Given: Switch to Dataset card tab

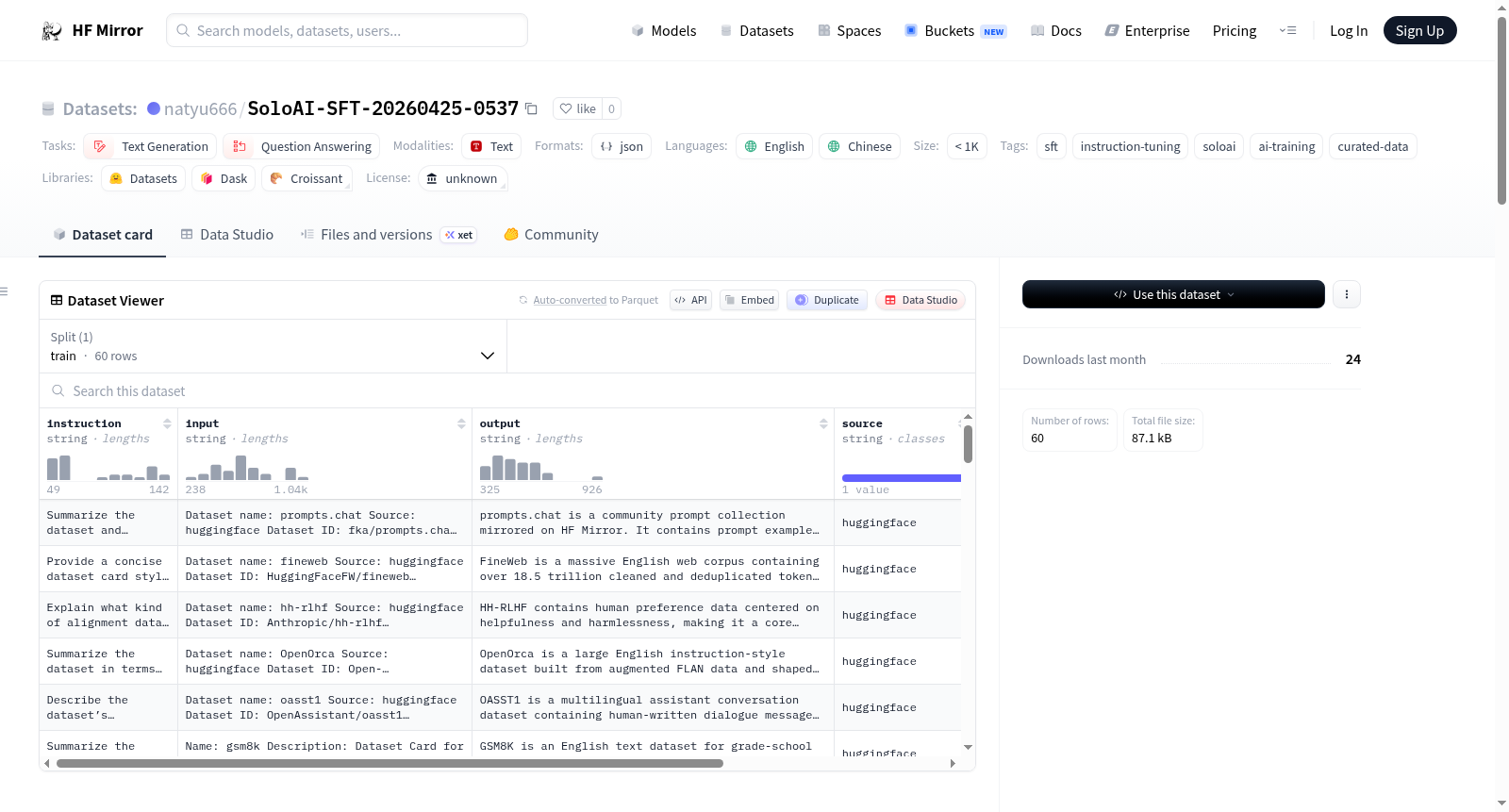Looking at the screenshot, I should (103, 235).
